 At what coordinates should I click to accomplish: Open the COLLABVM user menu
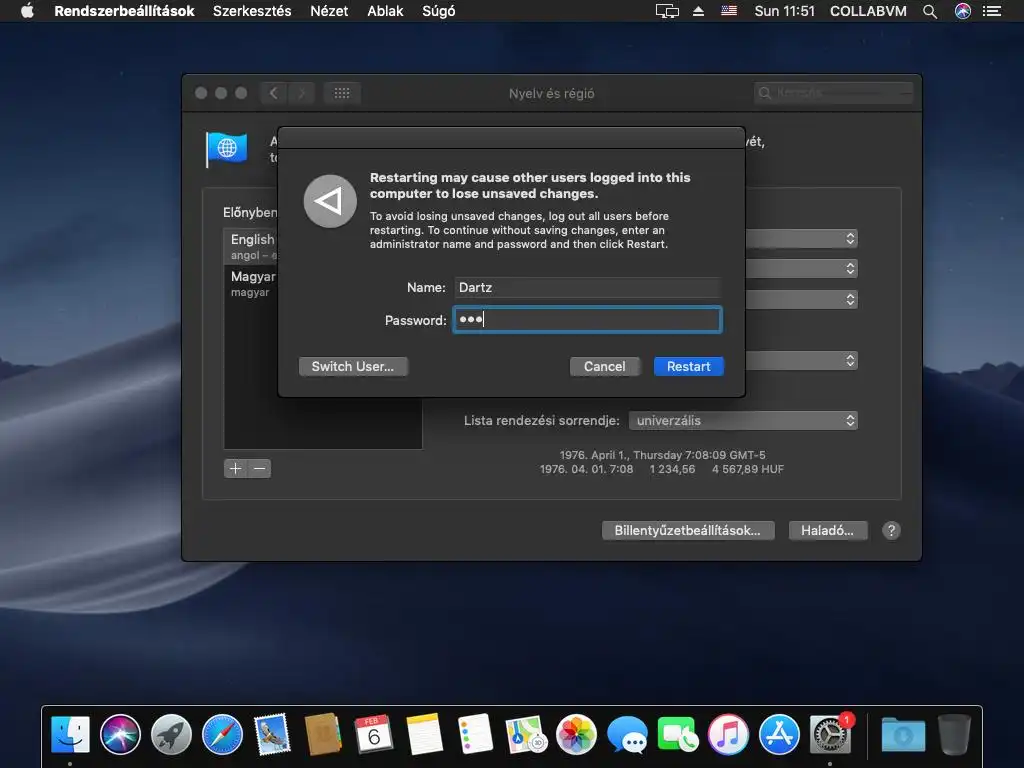[x=868, y=11]
